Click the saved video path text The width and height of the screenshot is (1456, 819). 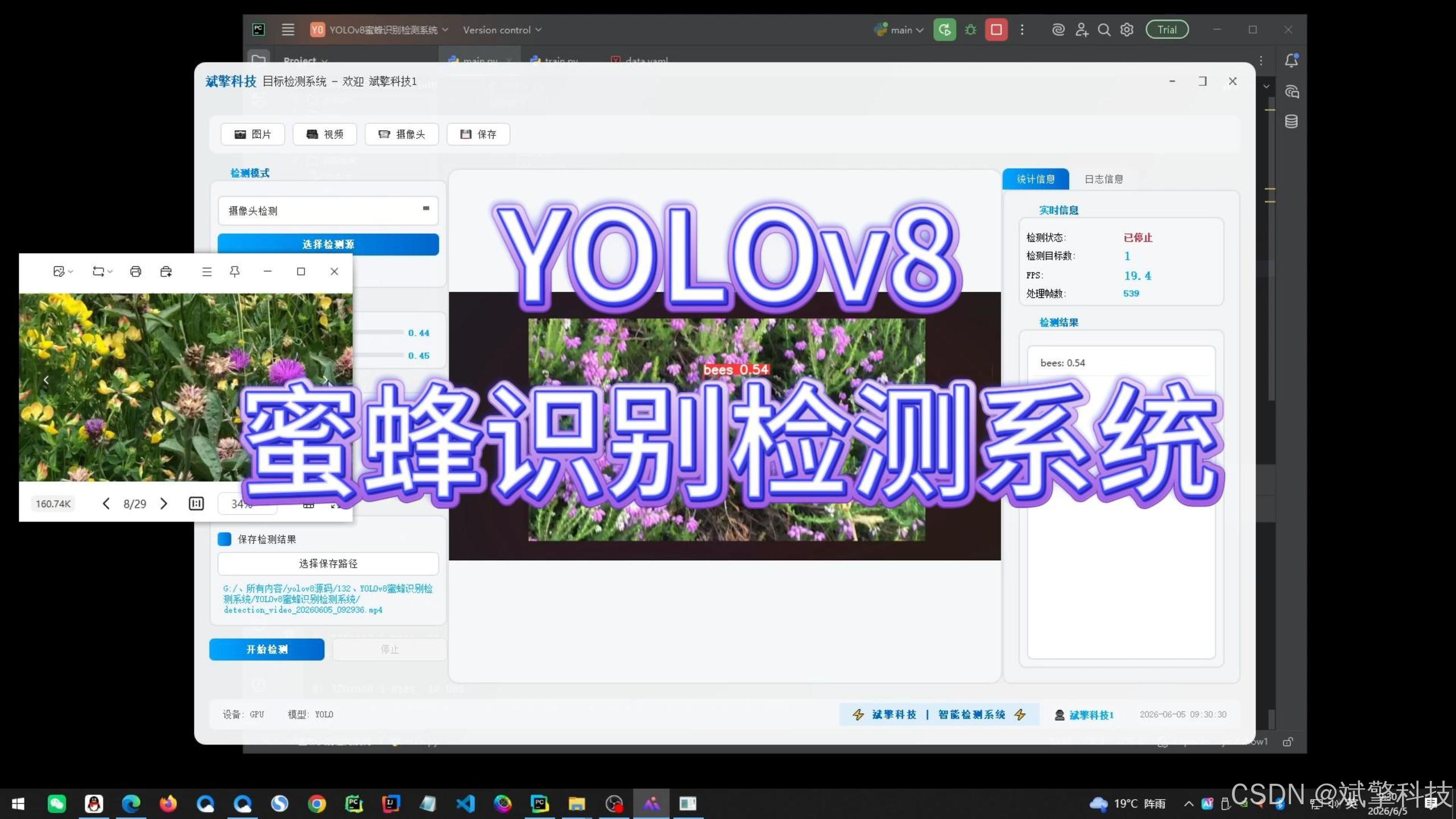tap(328, 599)
